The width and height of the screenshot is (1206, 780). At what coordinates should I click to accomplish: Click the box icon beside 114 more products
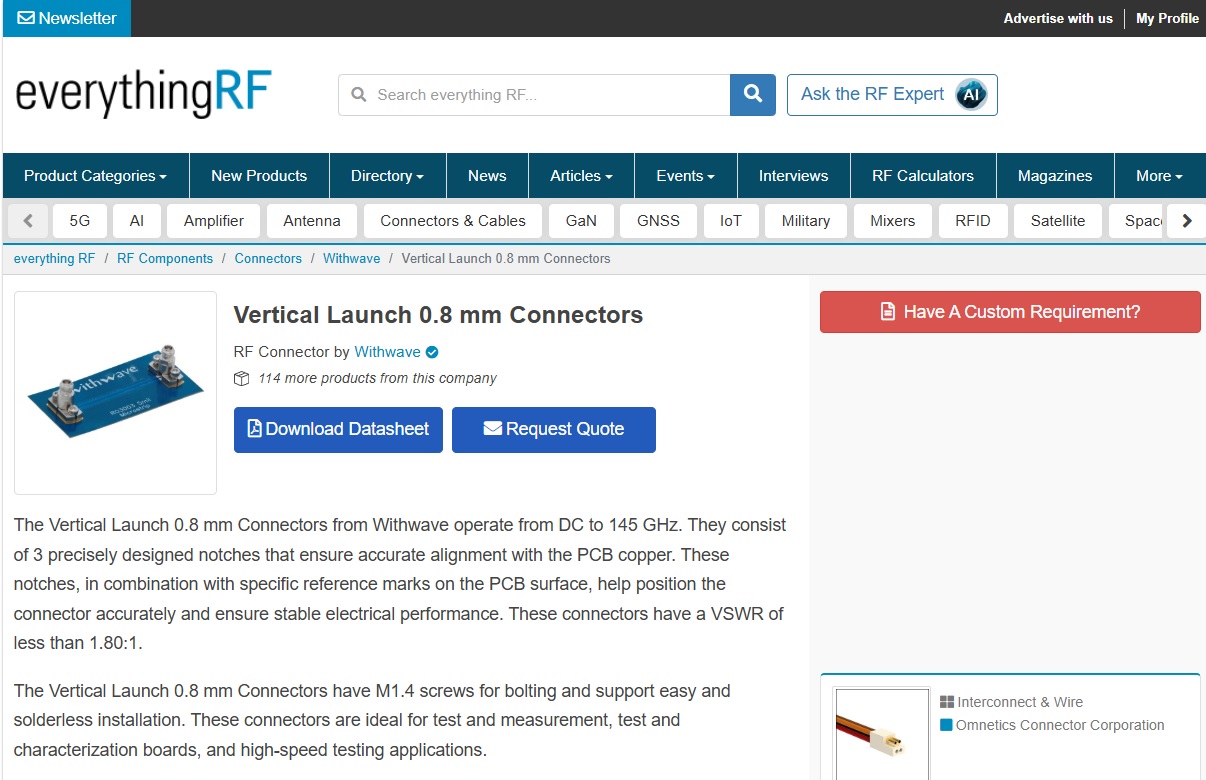click(x=241, y=379)
